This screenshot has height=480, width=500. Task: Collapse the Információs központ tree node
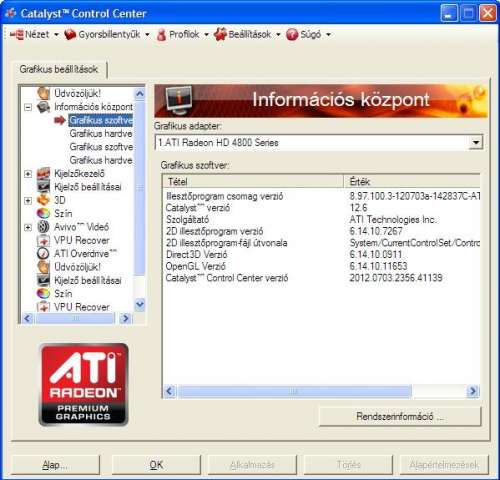point(28,107)
